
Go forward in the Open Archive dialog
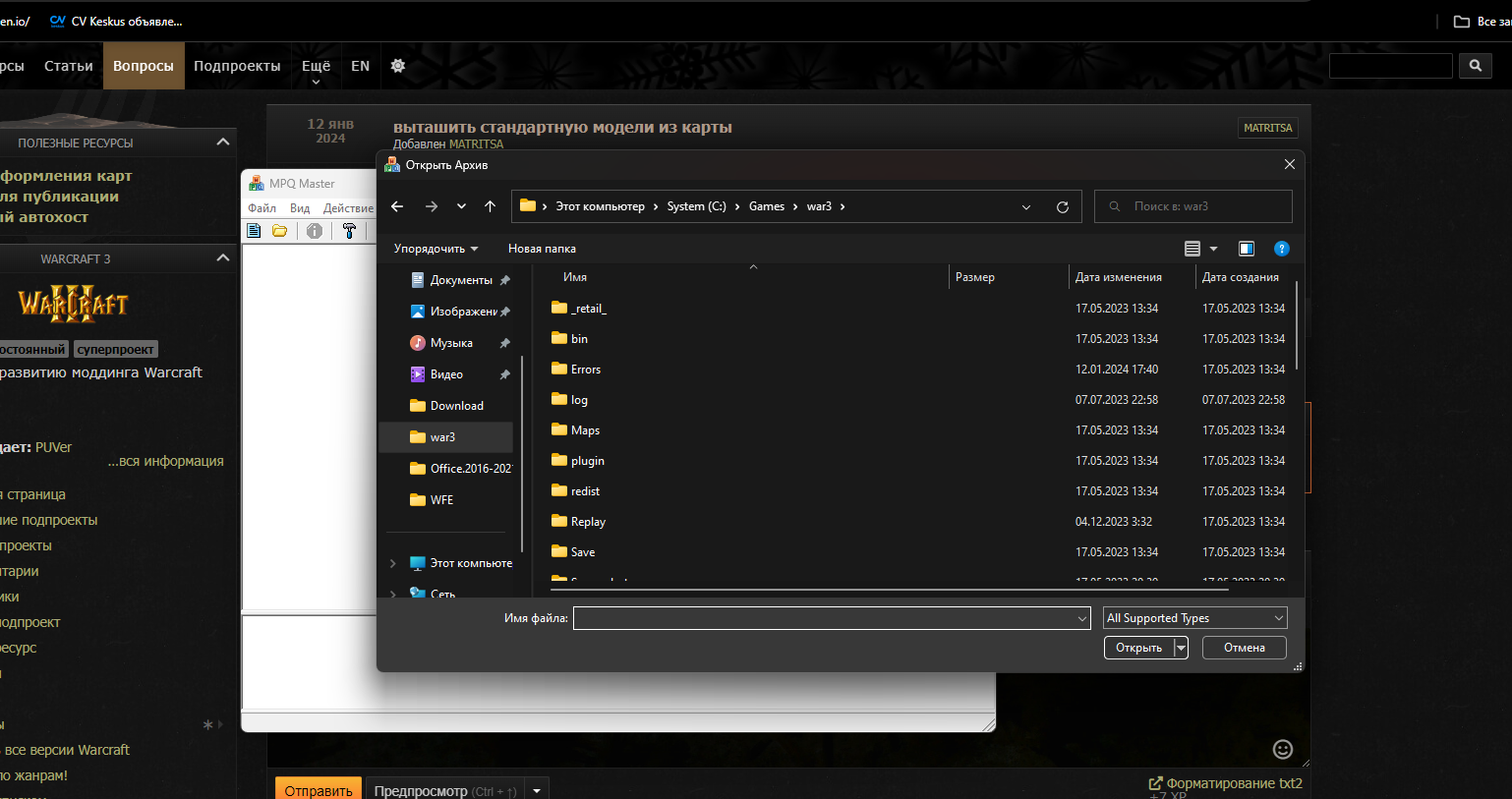click(432, 206)
